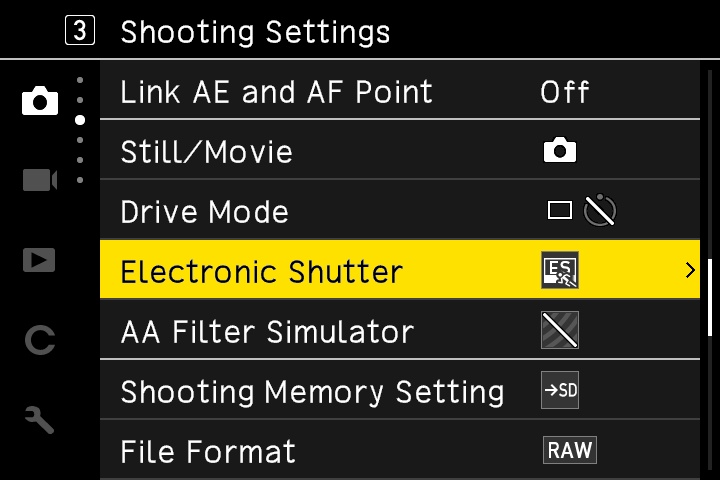Open the wrench setup tab icon
Image resolution: width=720 pixels, height=480 pixels.
pyautogui.click(x=40, y=420)
